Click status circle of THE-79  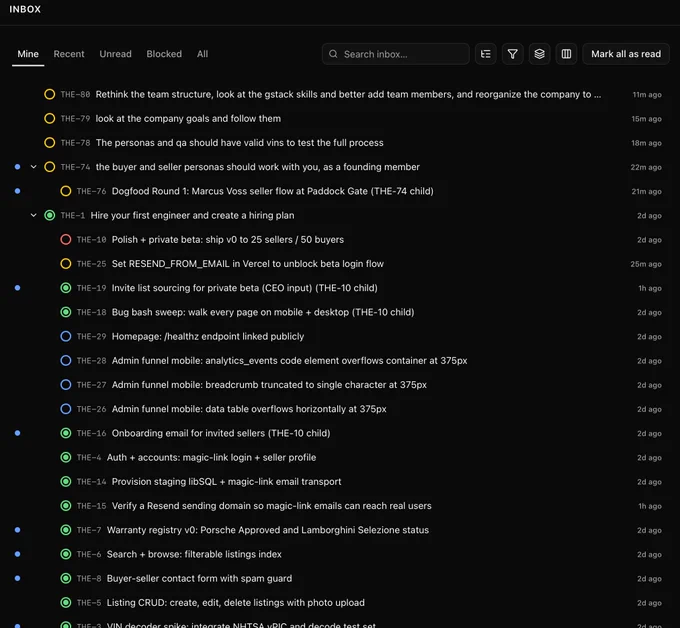[49, 118]
